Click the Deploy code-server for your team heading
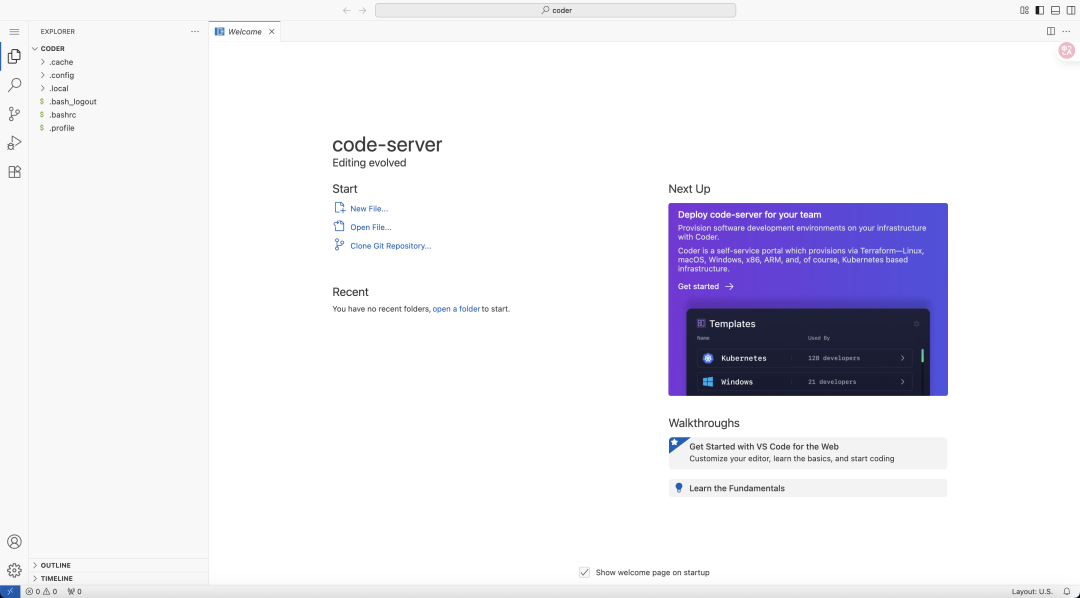Image resolution: width=1080 pixels, height=598 pixels. pos(749,214)
